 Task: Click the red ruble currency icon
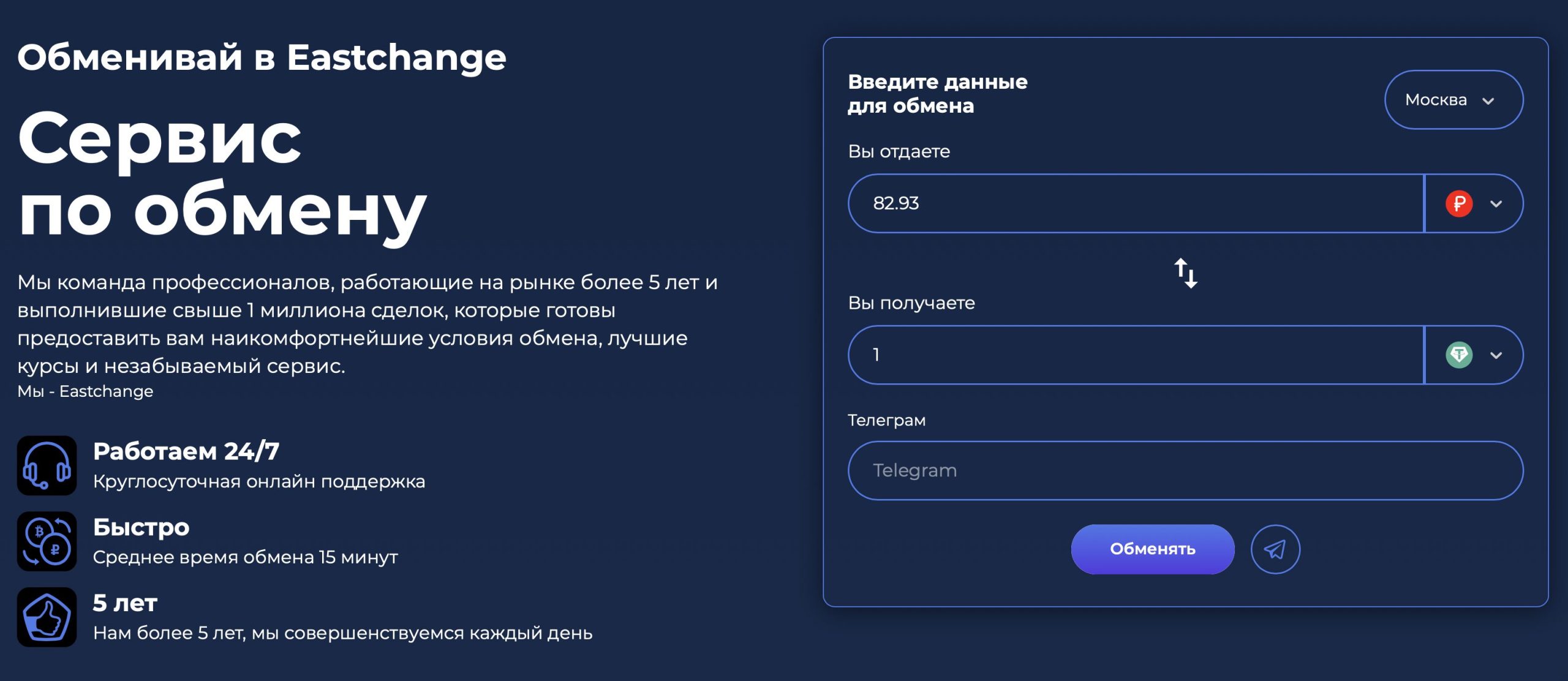pyautogui.click(x=1459, y=203)
